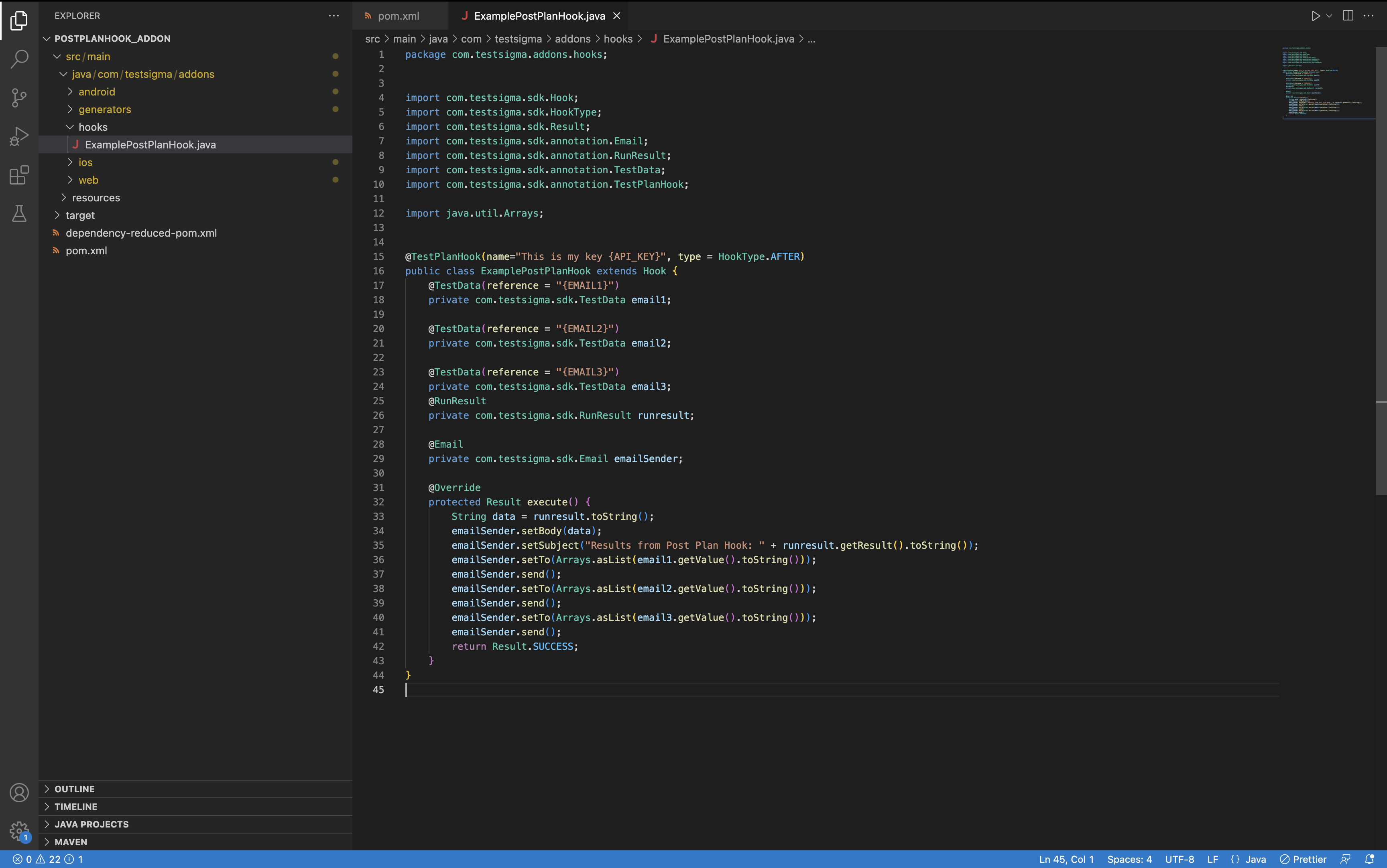
Task: Open editor More Actions ellipsis
Action: pyautogui.click(x=1369, y=16)
